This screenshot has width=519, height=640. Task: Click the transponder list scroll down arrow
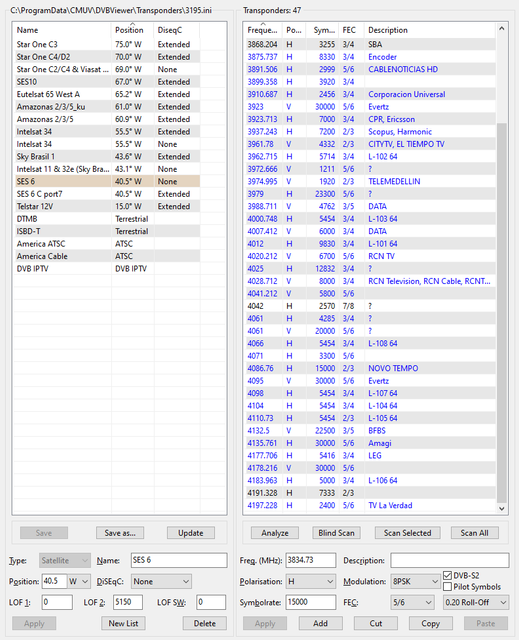click(501, 508)
